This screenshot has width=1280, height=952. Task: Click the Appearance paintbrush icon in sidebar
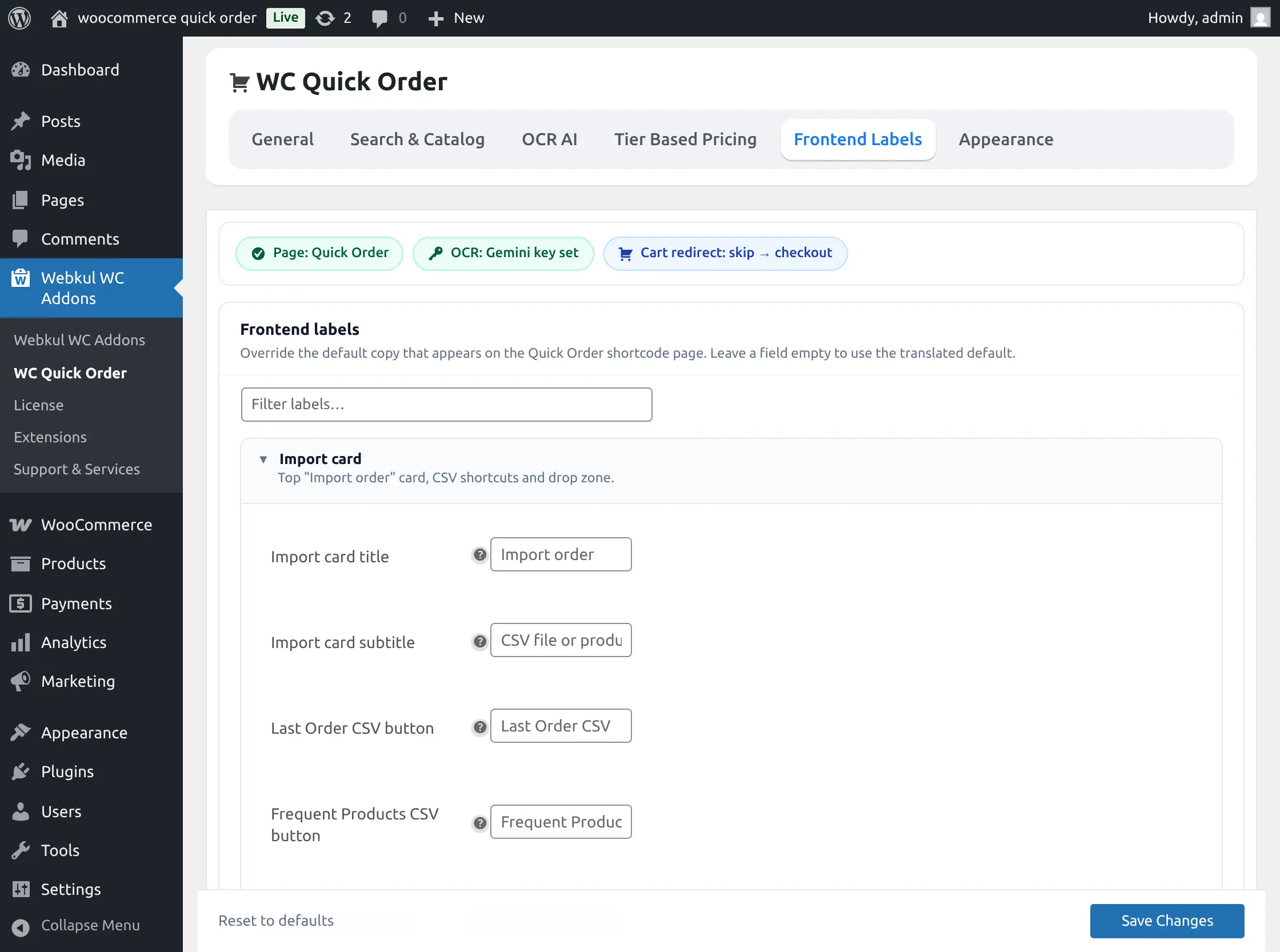coord(20,733)
